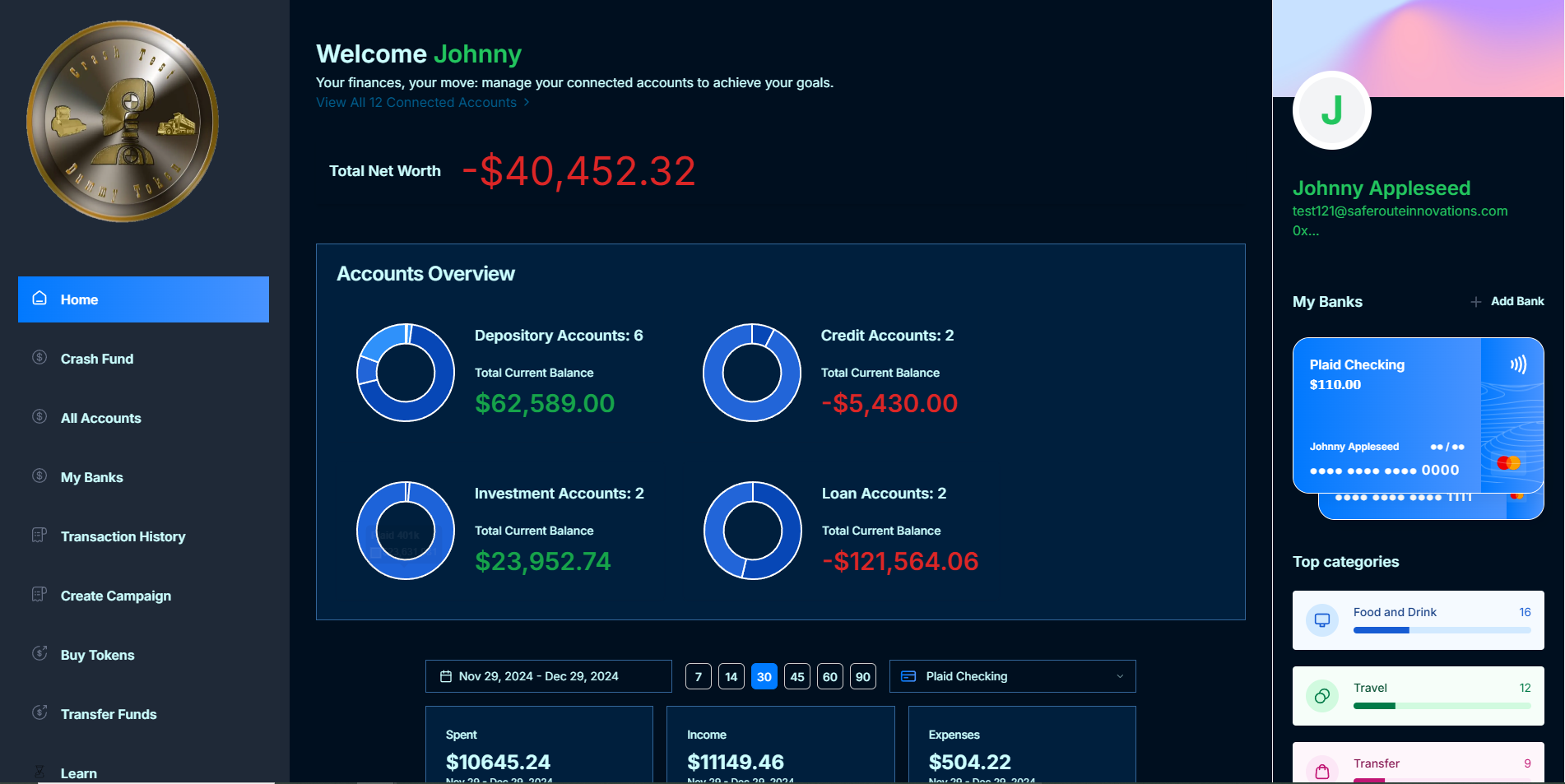
Task: Select the 90 day range option
Action: 862,676
